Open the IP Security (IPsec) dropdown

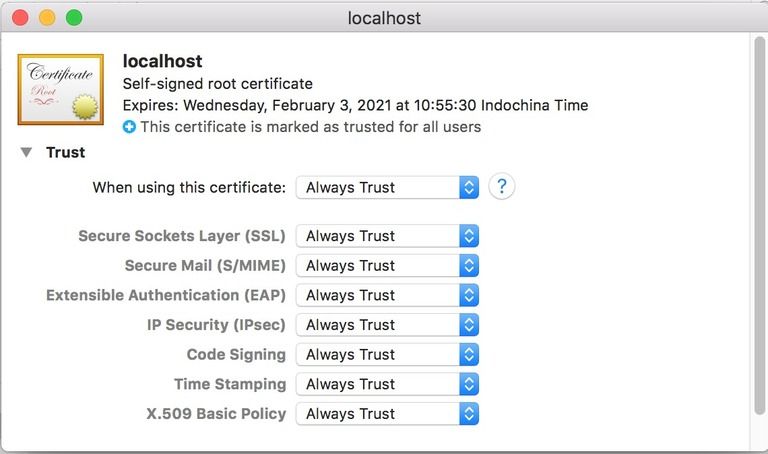(387, 325)
